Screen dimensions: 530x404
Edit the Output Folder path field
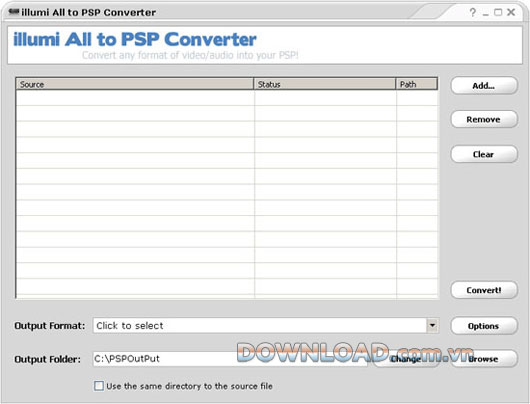coord(230,359)
